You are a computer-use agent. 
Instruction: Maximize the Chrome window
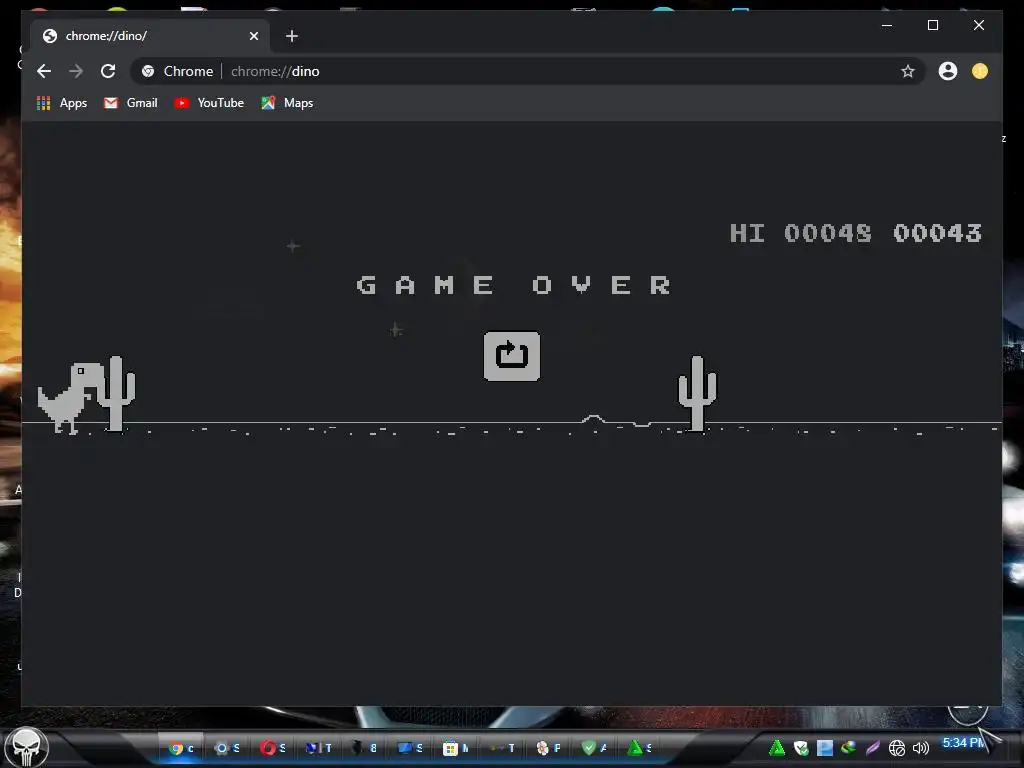pyautogui.click(x=933, y=25)
